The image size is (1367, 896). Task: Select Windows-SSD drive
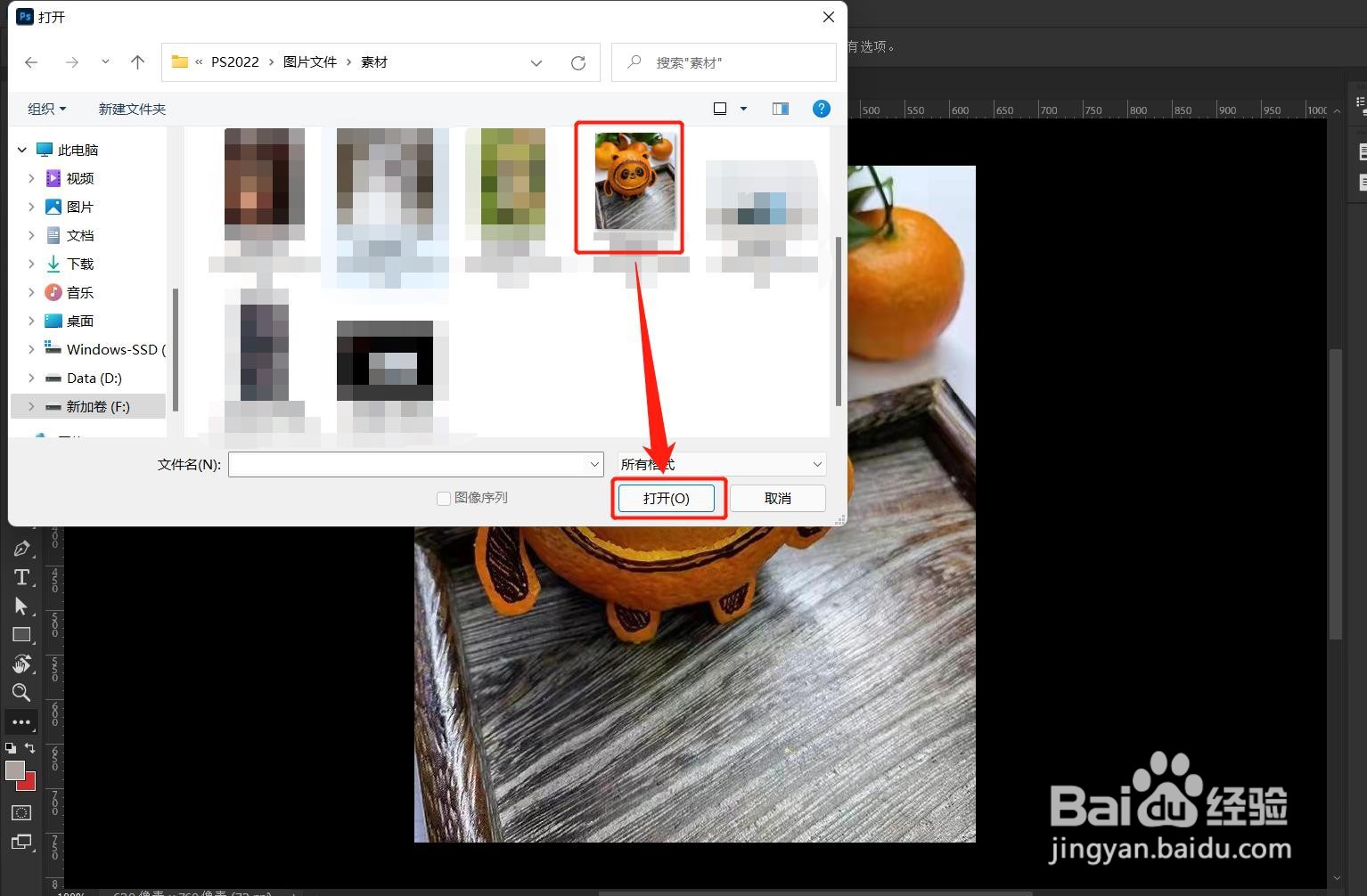pos(105,349)
